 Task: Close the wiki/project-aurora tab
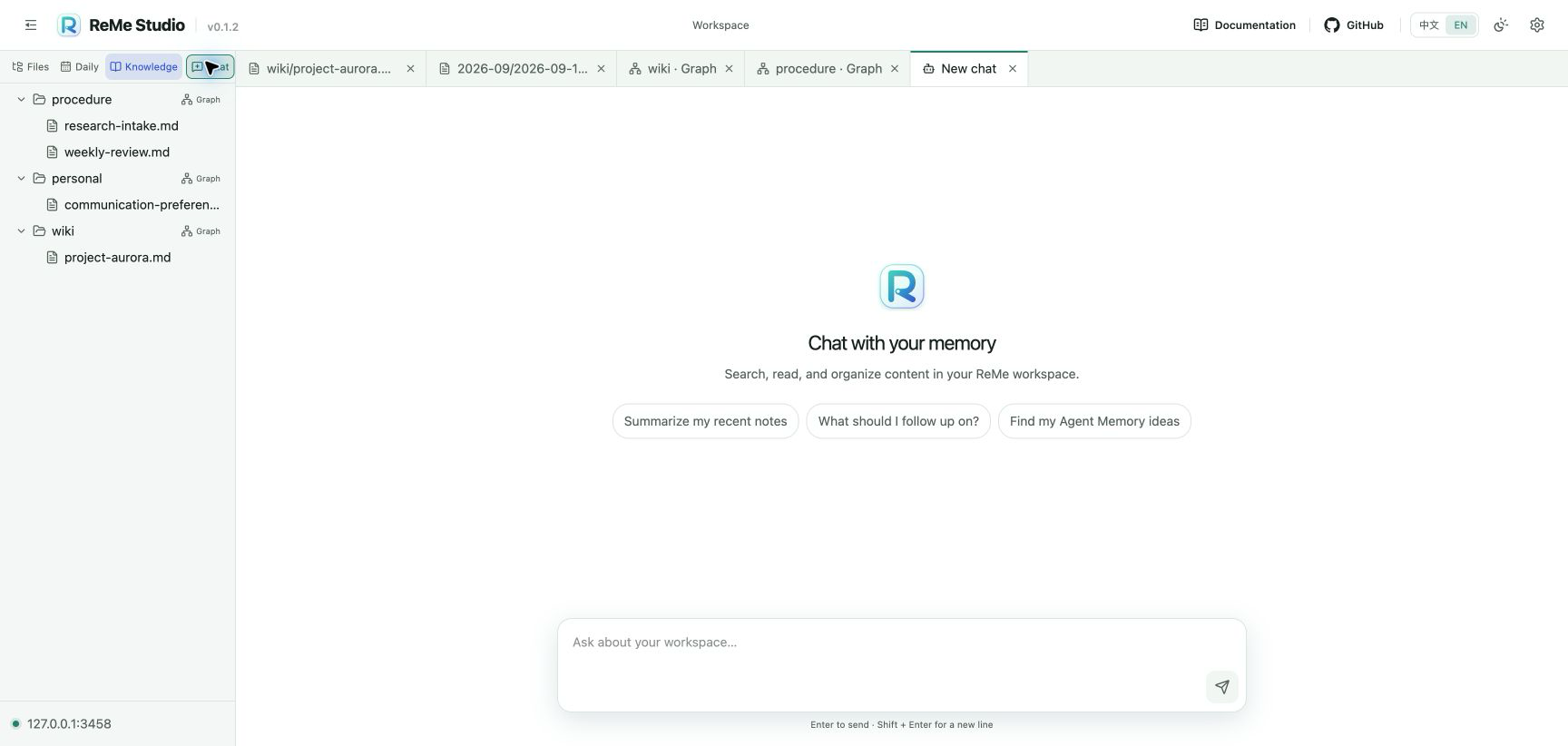[410, 69]
